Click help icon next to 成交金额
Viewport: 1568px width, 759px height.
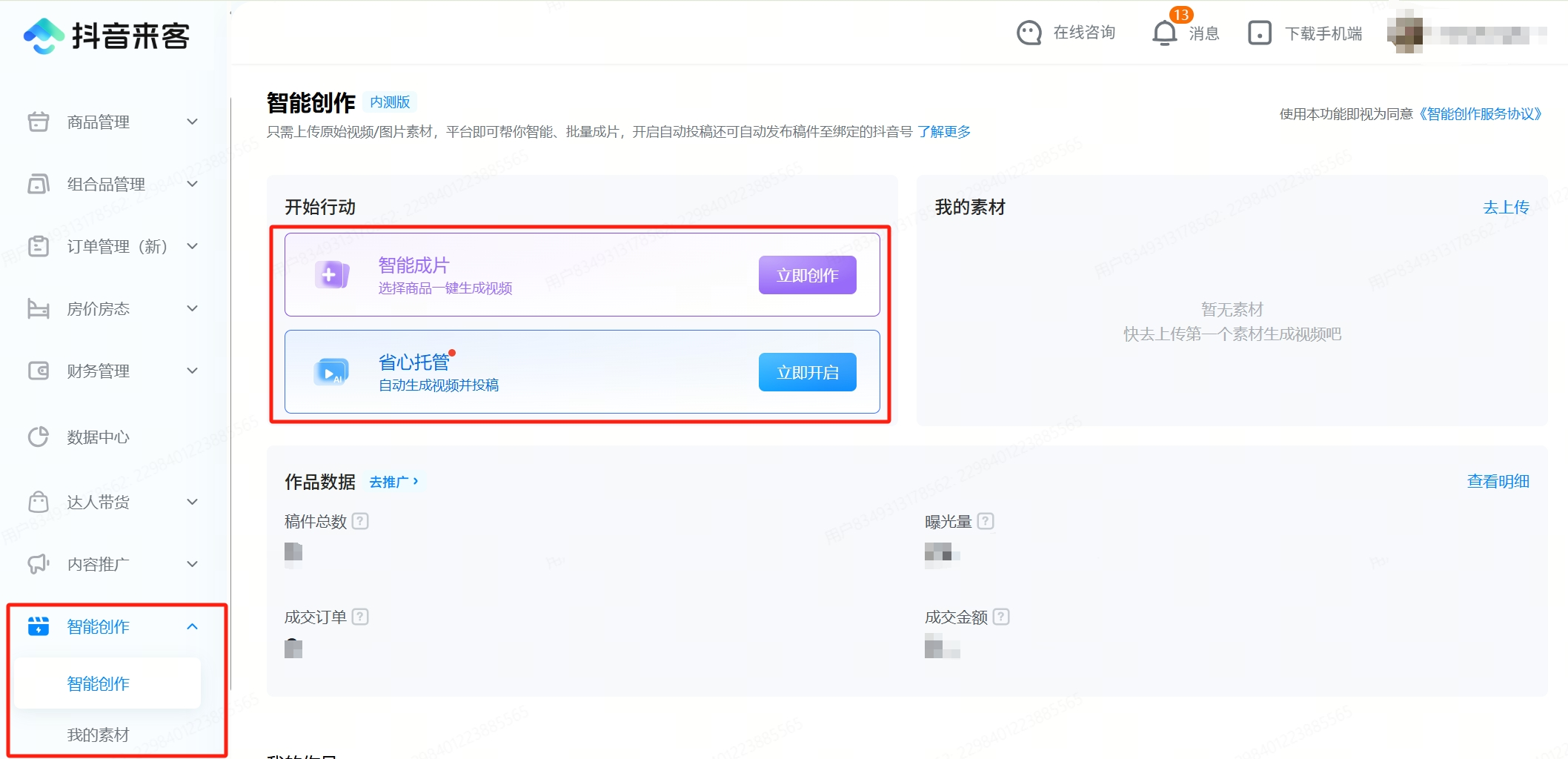pyautogui.click(x=1001, y=617)
